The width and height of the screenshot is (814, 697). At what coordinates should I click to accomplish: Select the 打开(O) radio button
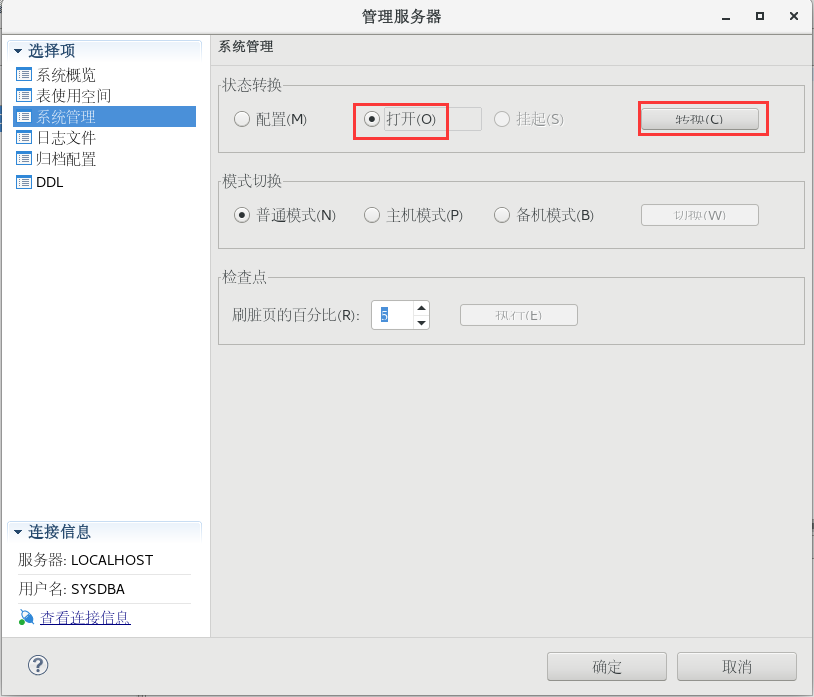[x=372, y=119]
